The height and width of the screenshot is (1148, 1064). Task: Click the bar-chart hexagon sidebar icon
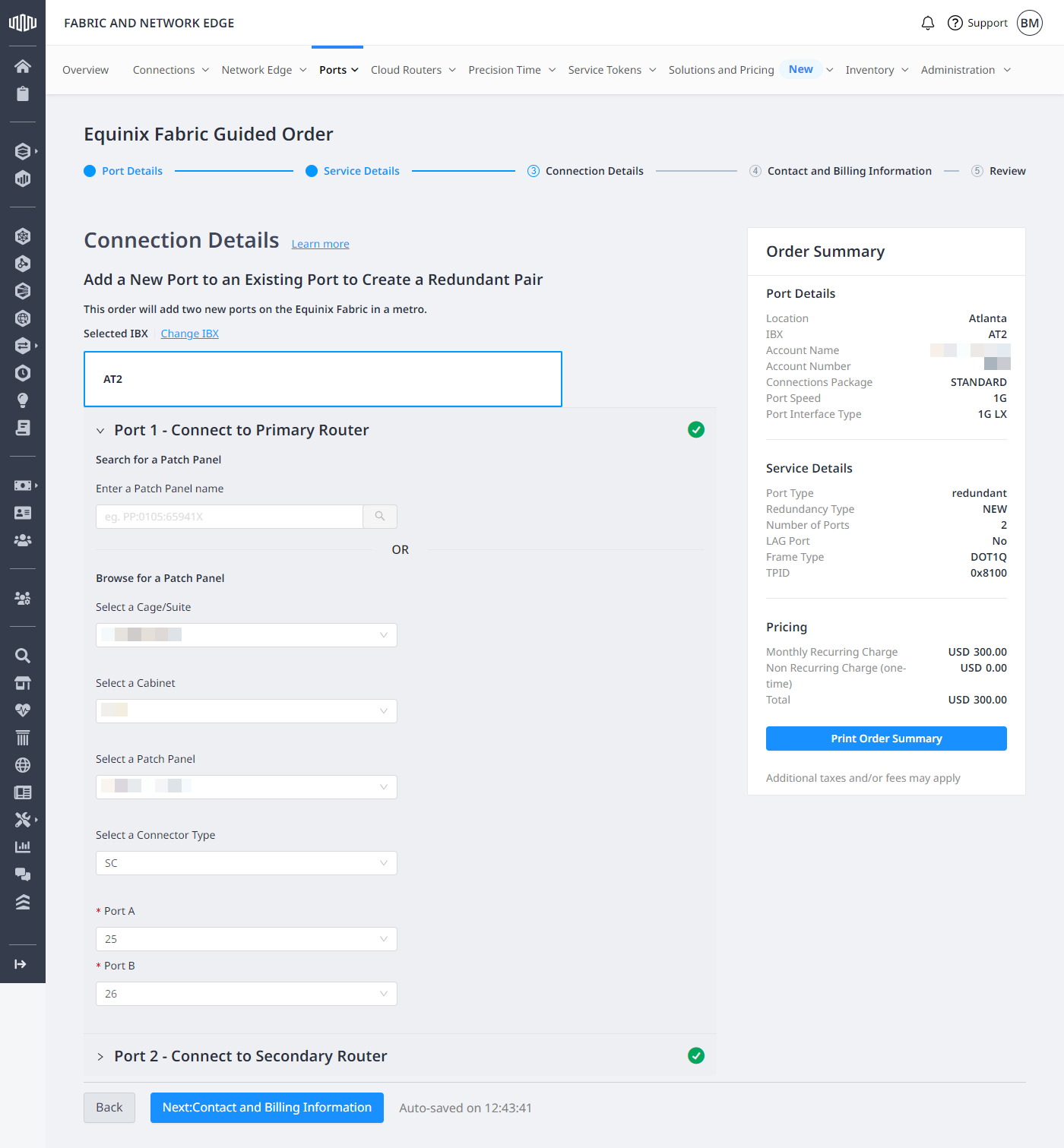point(23,179)
